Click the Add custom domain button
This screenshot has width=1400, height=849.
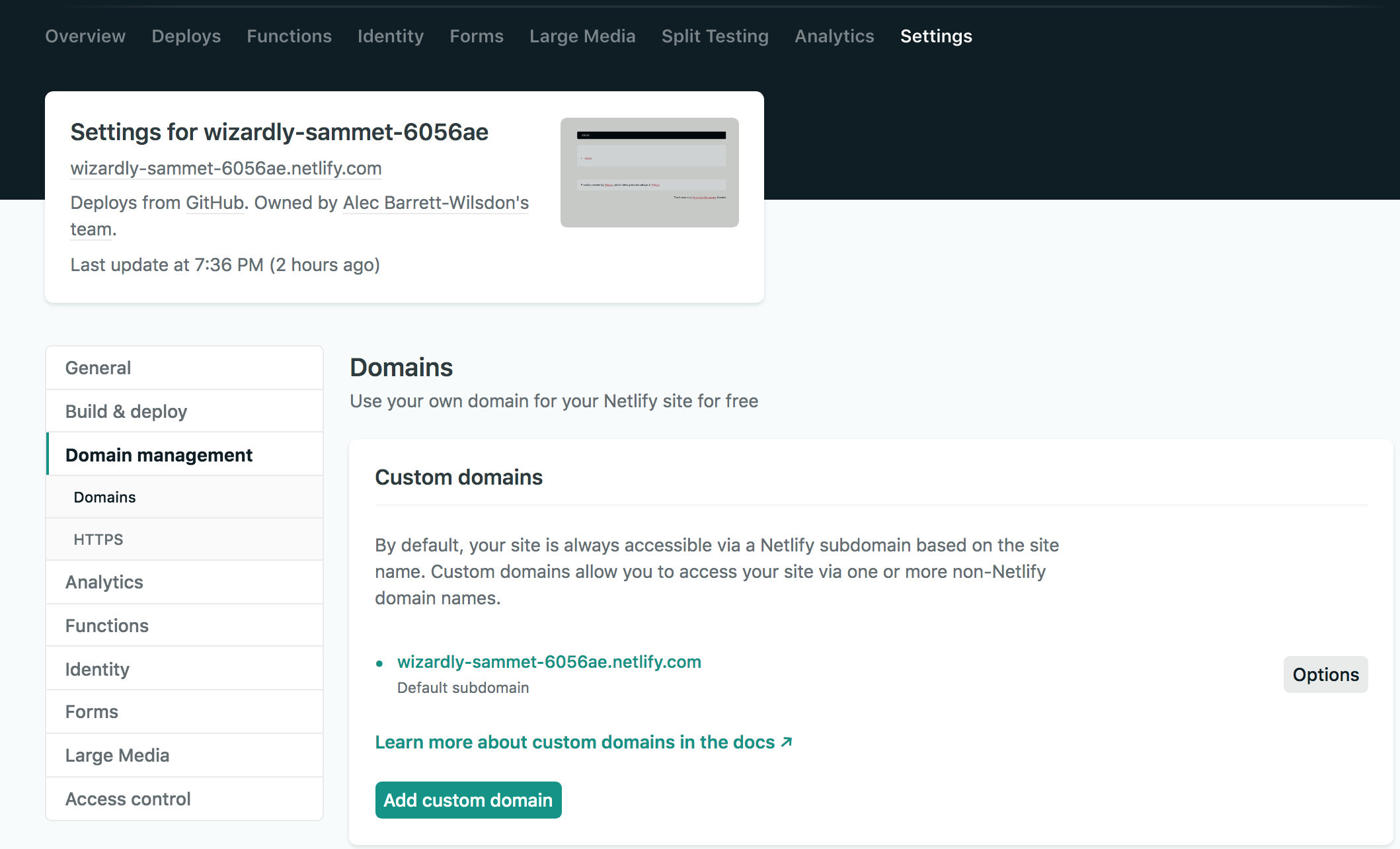point(468,800)
